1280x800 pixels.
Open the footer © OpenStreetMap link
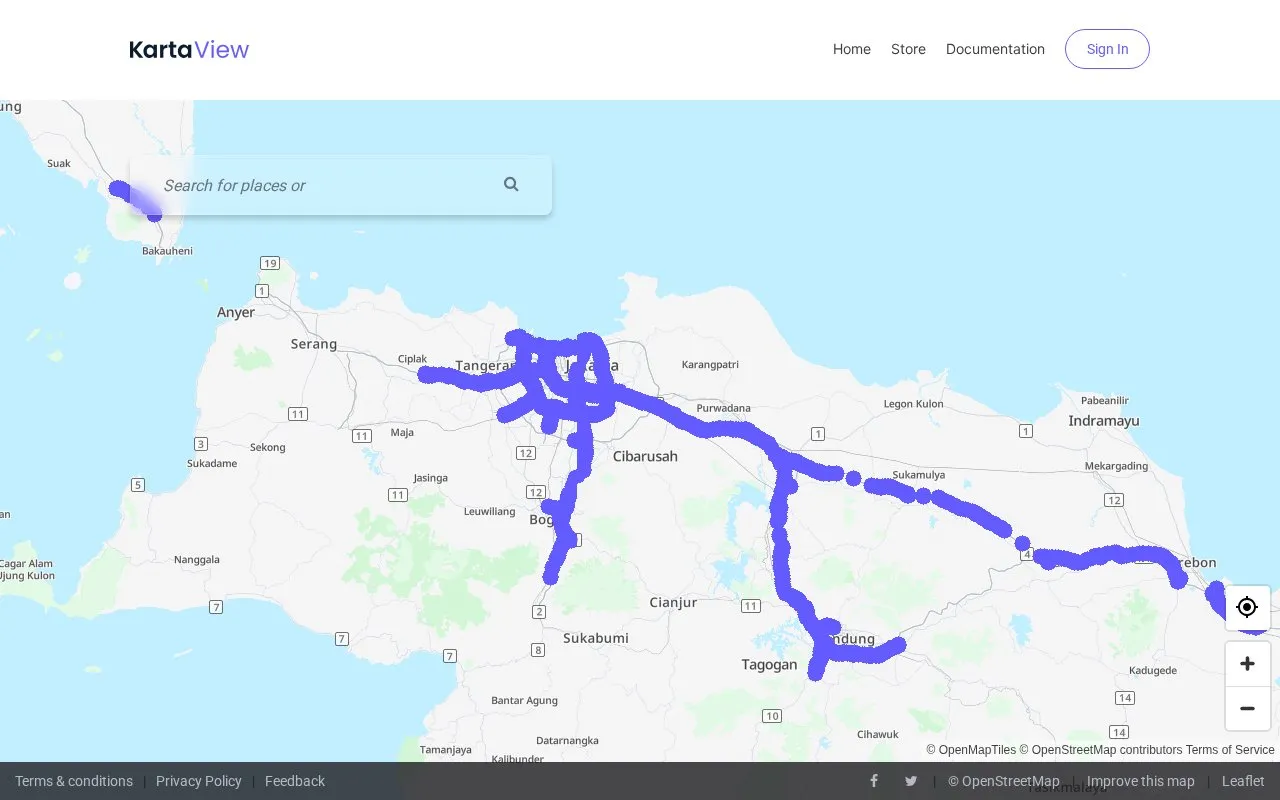tap(1004, 781)
